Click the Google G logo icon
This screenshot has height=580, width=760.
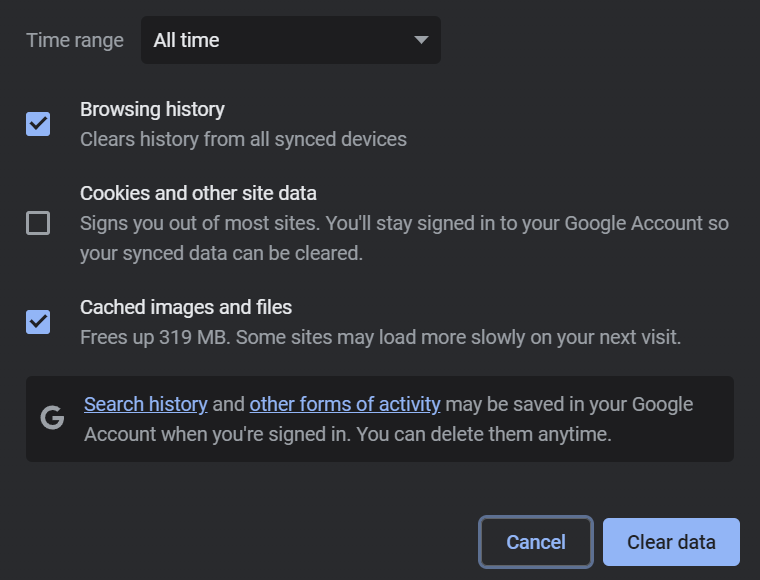(52, 418)
